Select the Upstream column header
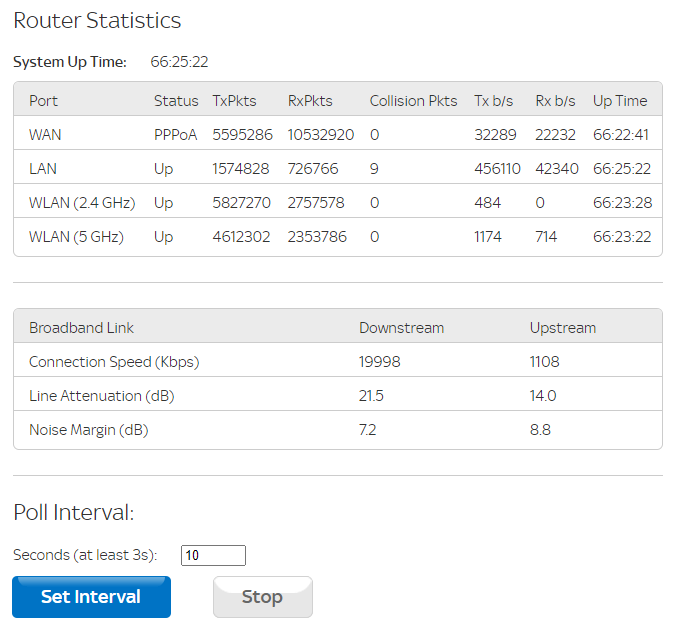This screenshot has width=682, height=642. coord(562,328)
